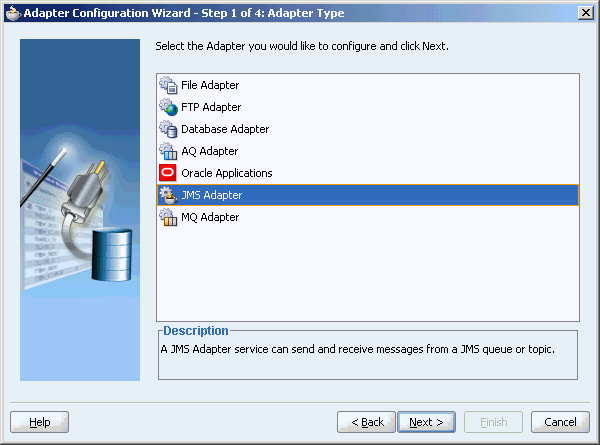Click the JMS Adapter description text

(357, 349)
